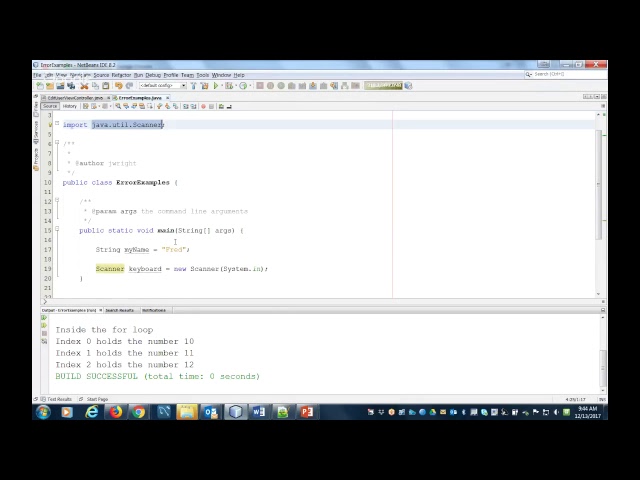Click the New File toolbar icon
640x480 pixels.
(40, 86)
